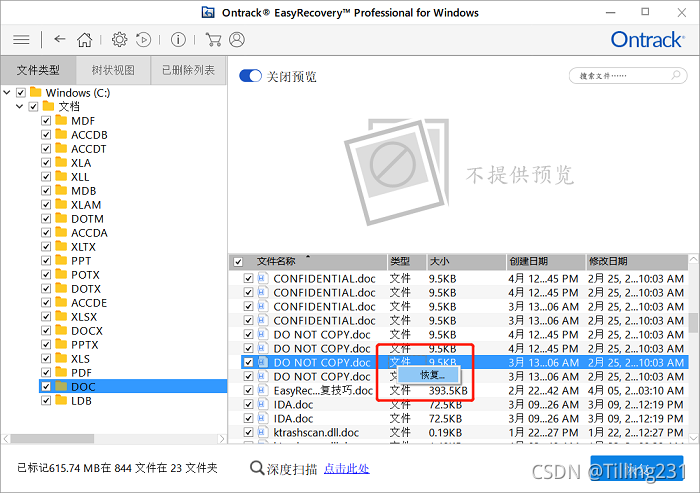Click the 点击此处 deep scan link
The image size is (700, 493).
pos(346,468)
